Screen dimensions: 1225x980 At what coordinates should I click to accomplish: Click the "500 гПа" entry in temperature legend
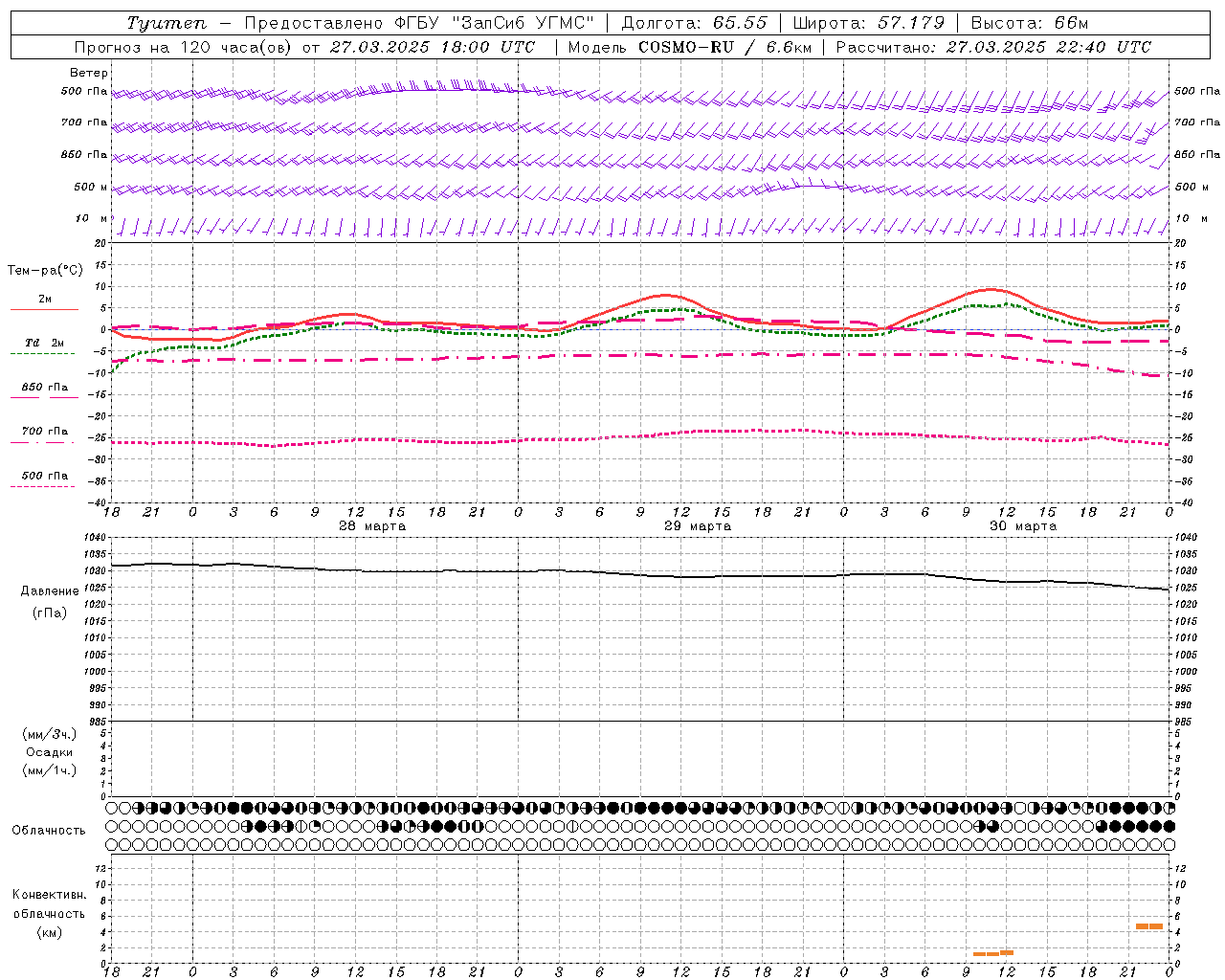(44, 476)
